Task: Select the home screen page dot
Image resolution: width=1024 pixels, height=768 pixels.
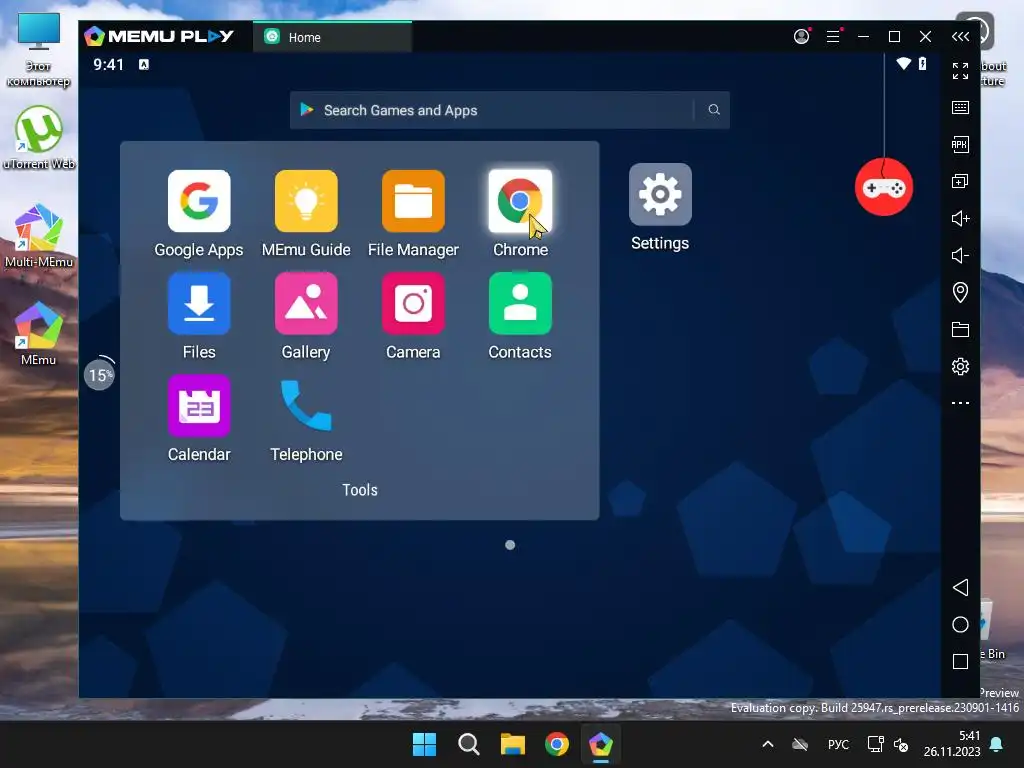Action: point(510,545)
